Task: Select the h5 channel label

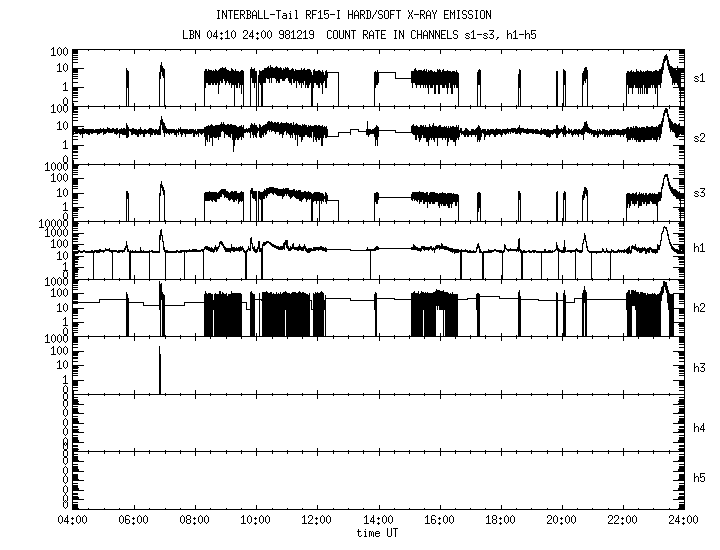Action: (x=700, y=478)
